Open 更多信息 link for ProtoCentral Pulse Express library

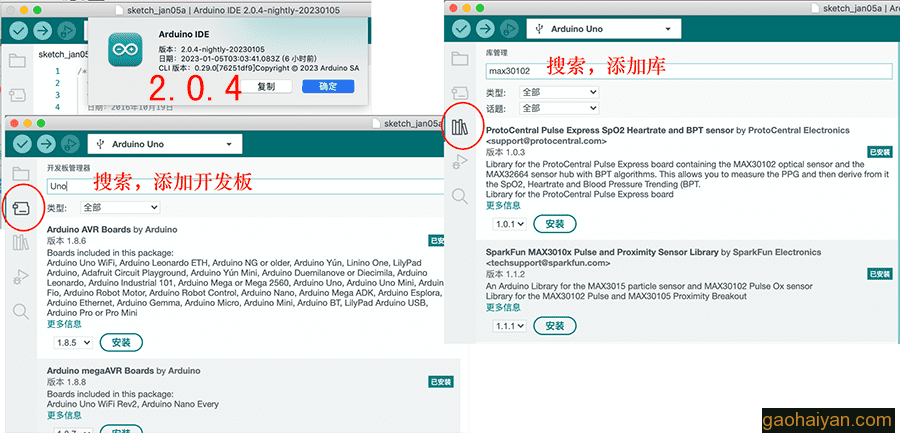[x=503, y=205]
